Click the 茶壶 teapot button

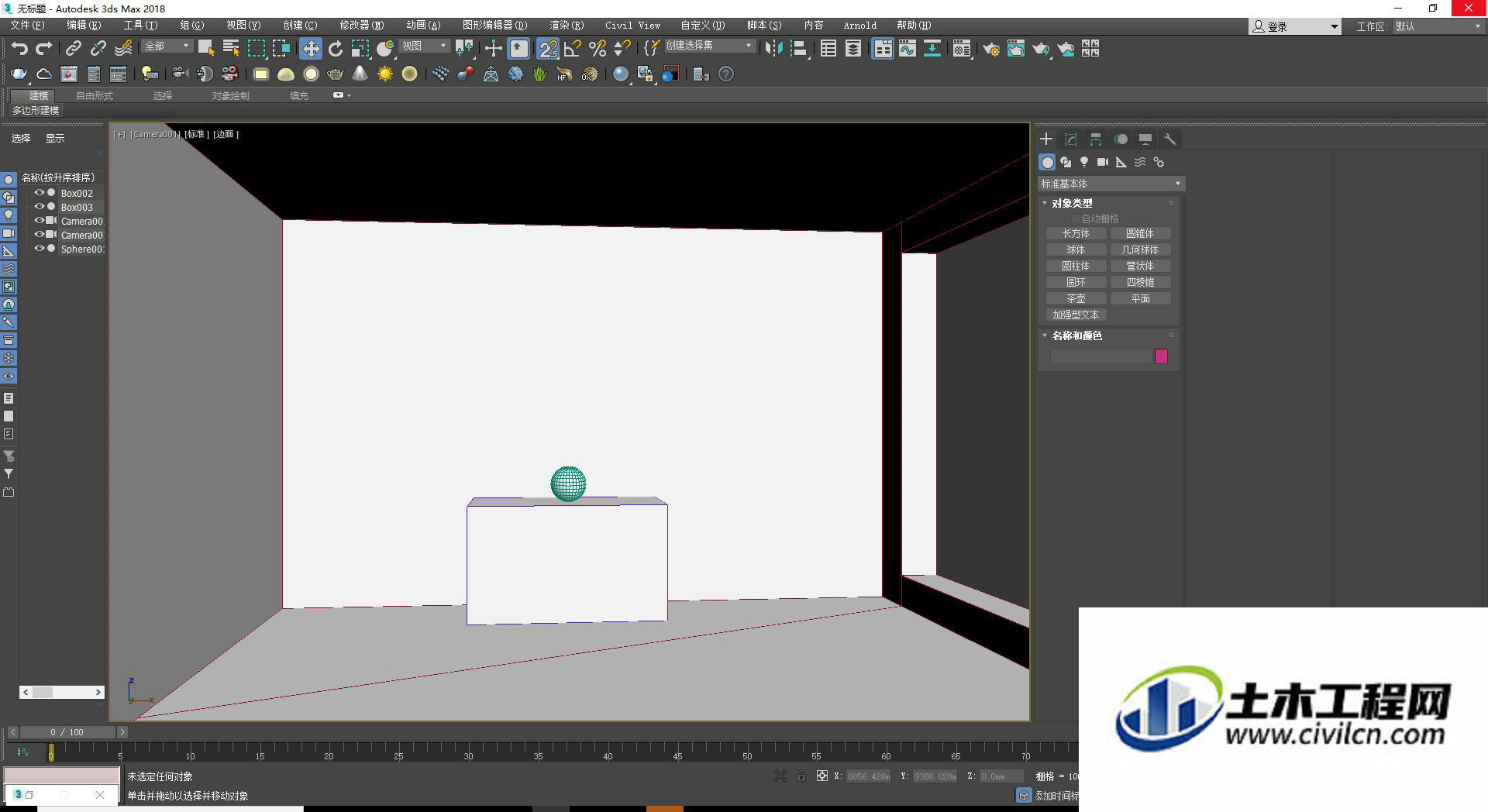tap(1076, 298)
